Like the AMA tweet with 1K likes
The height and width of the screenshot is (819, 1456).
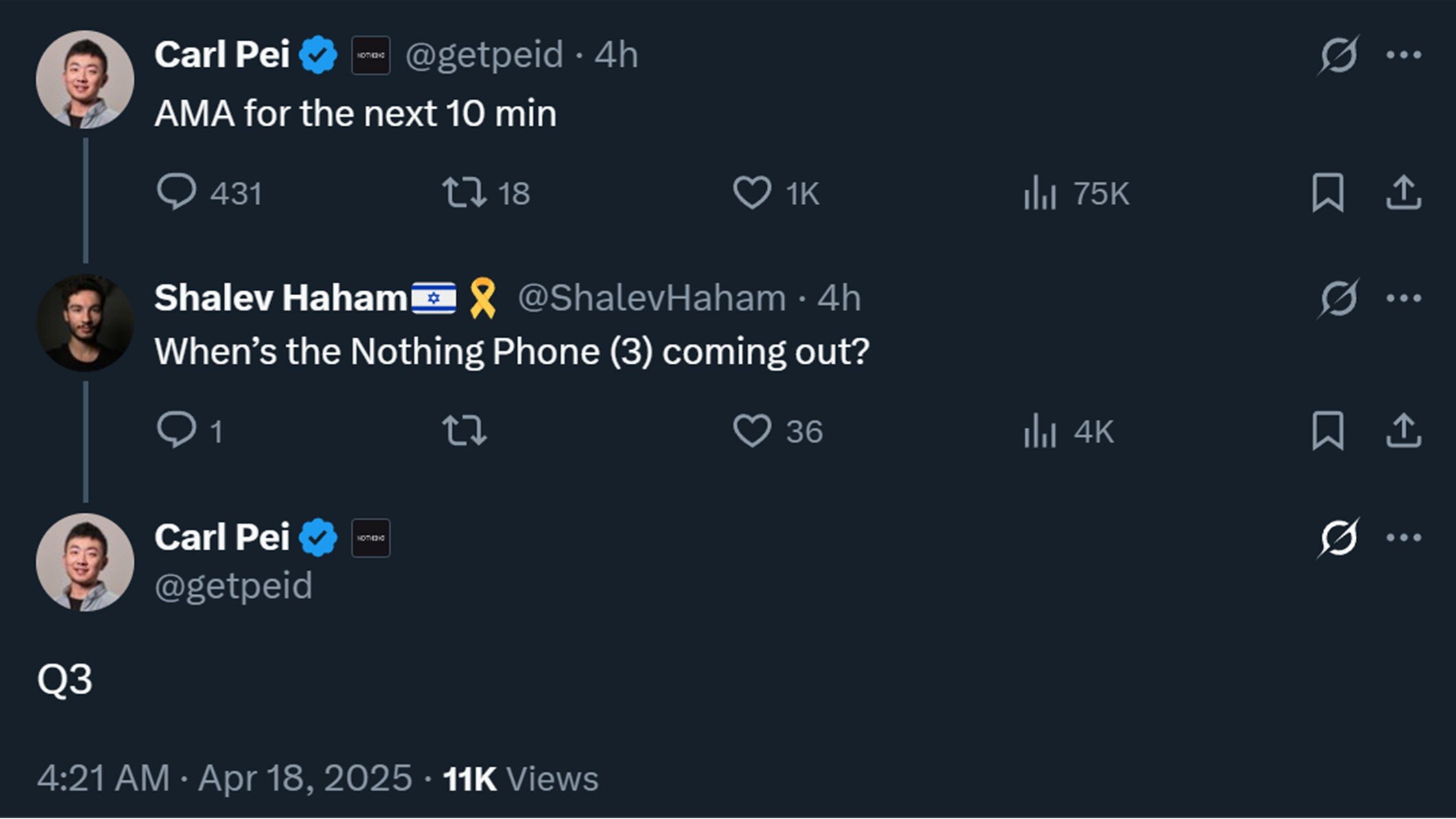[x=752, y=192]
